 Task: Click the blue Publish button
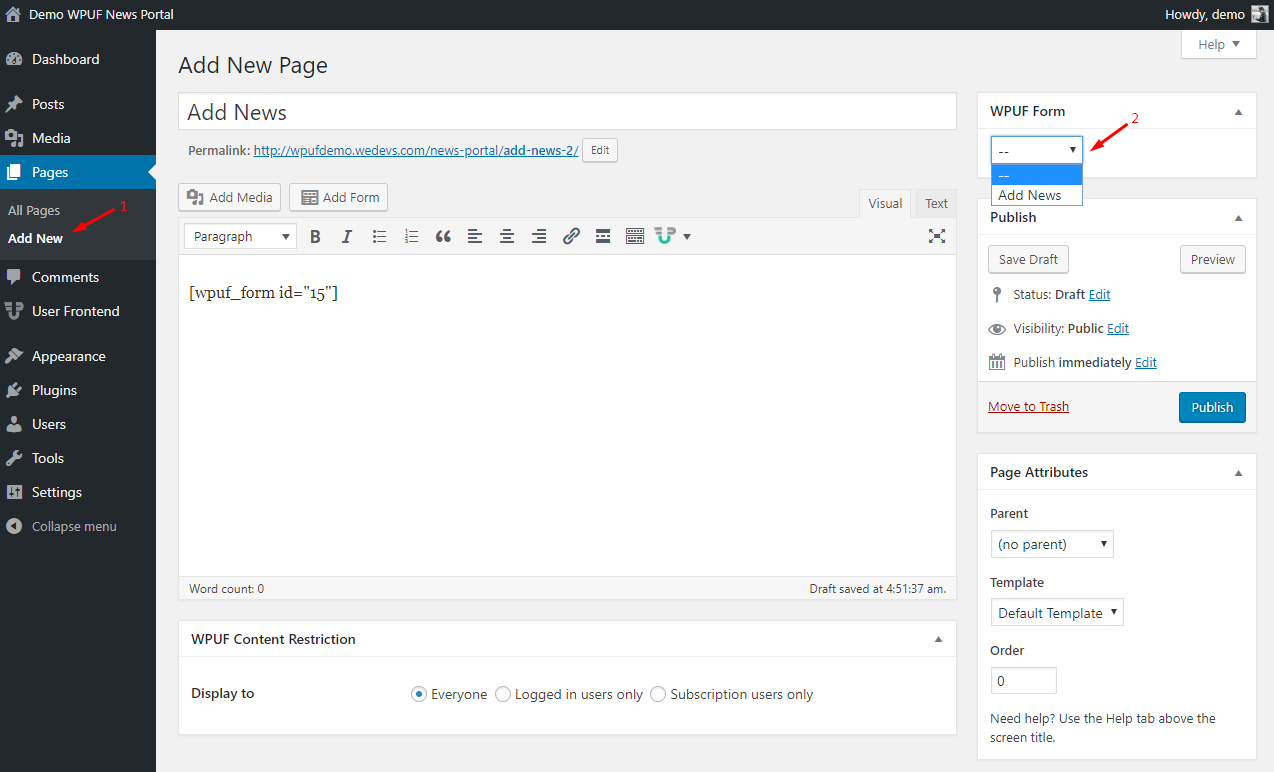click(x=1212, y=407)
